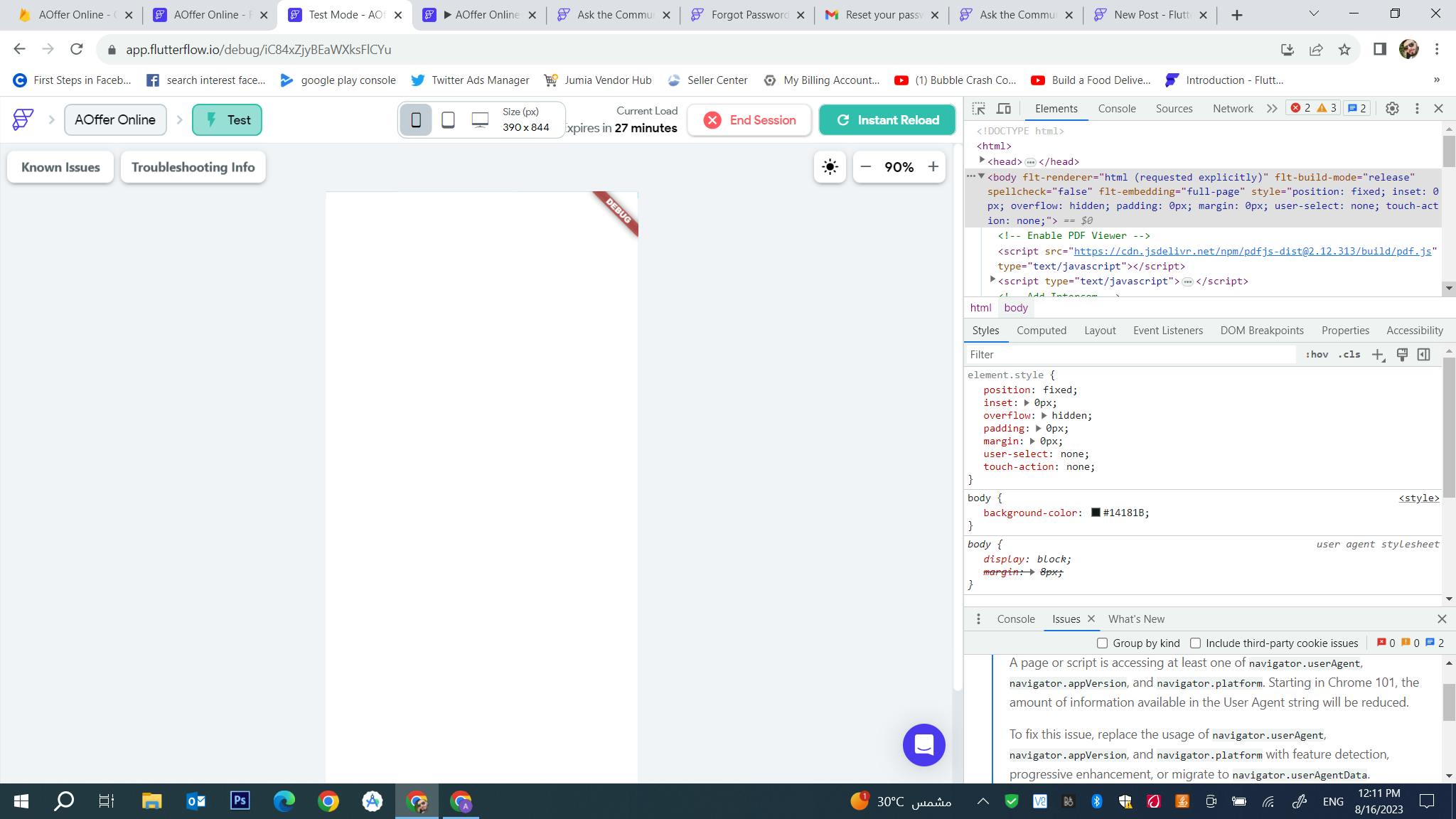Screen dimensions: 1456x819
Task: Decrease zoom with the minus icon
Action: (x=865, y=167)
